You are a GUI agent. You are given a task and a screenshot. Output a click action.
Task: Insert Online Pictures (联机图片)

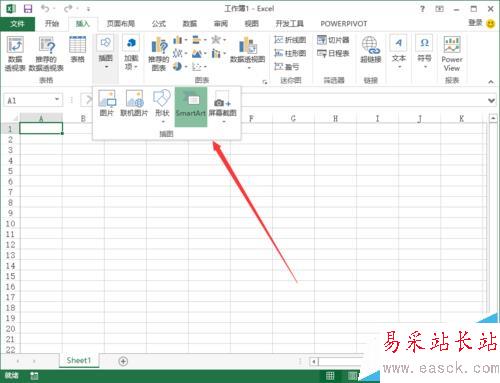pyautogui.click(x=134, y=103)
